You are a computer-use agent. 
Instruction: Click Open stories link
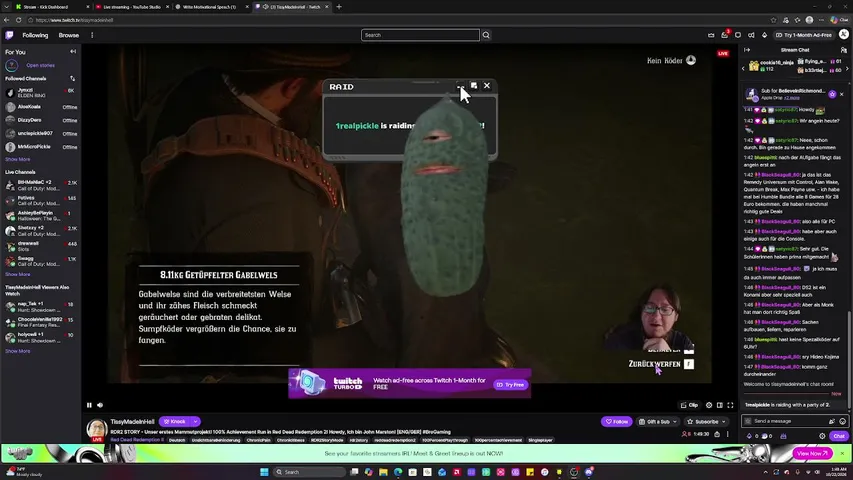[x=40, y=65]
